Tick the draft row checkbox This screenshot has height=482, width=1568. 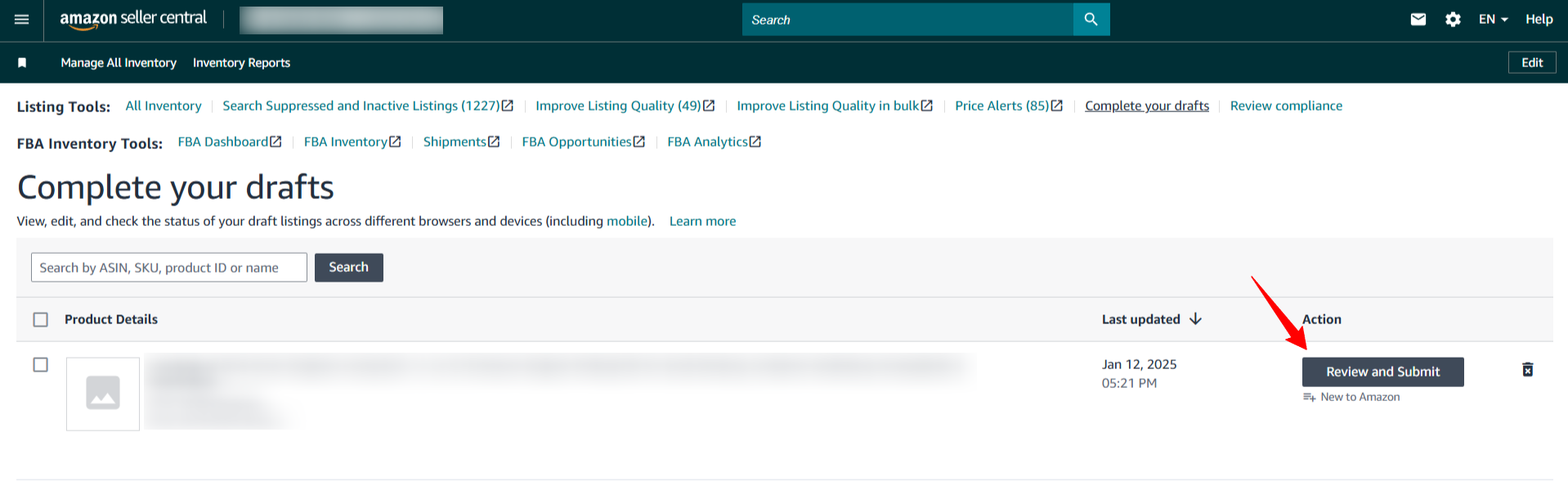tap(41, 364)
